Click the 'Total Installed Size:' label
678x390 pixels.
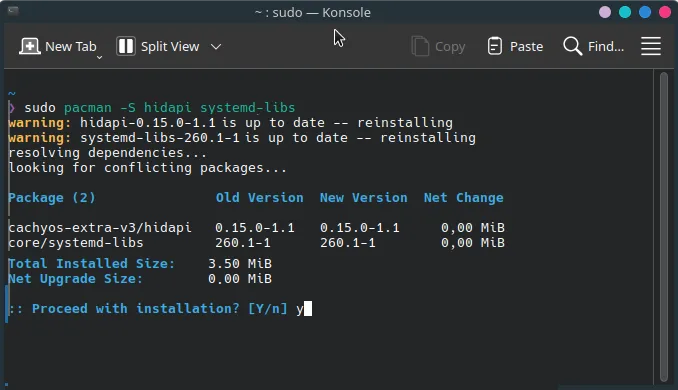pyautogui.click(x=92, y=264)
